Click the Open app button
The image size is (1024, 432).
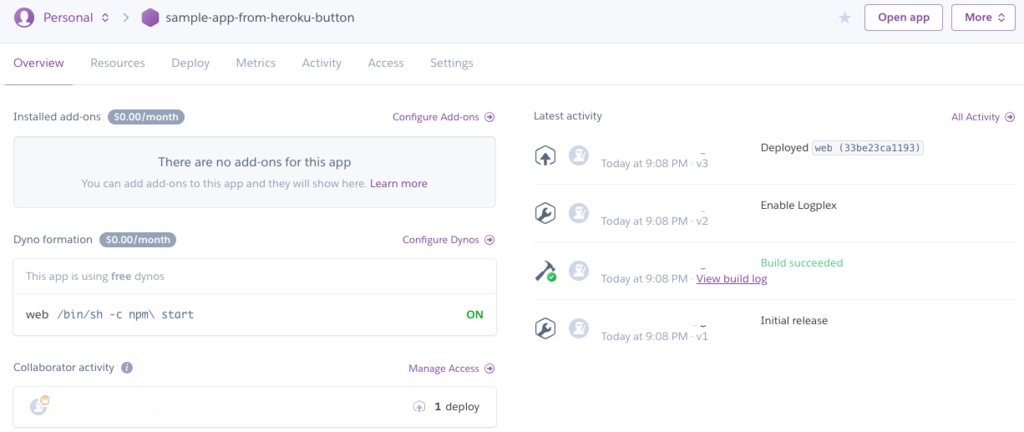(904, 18)
